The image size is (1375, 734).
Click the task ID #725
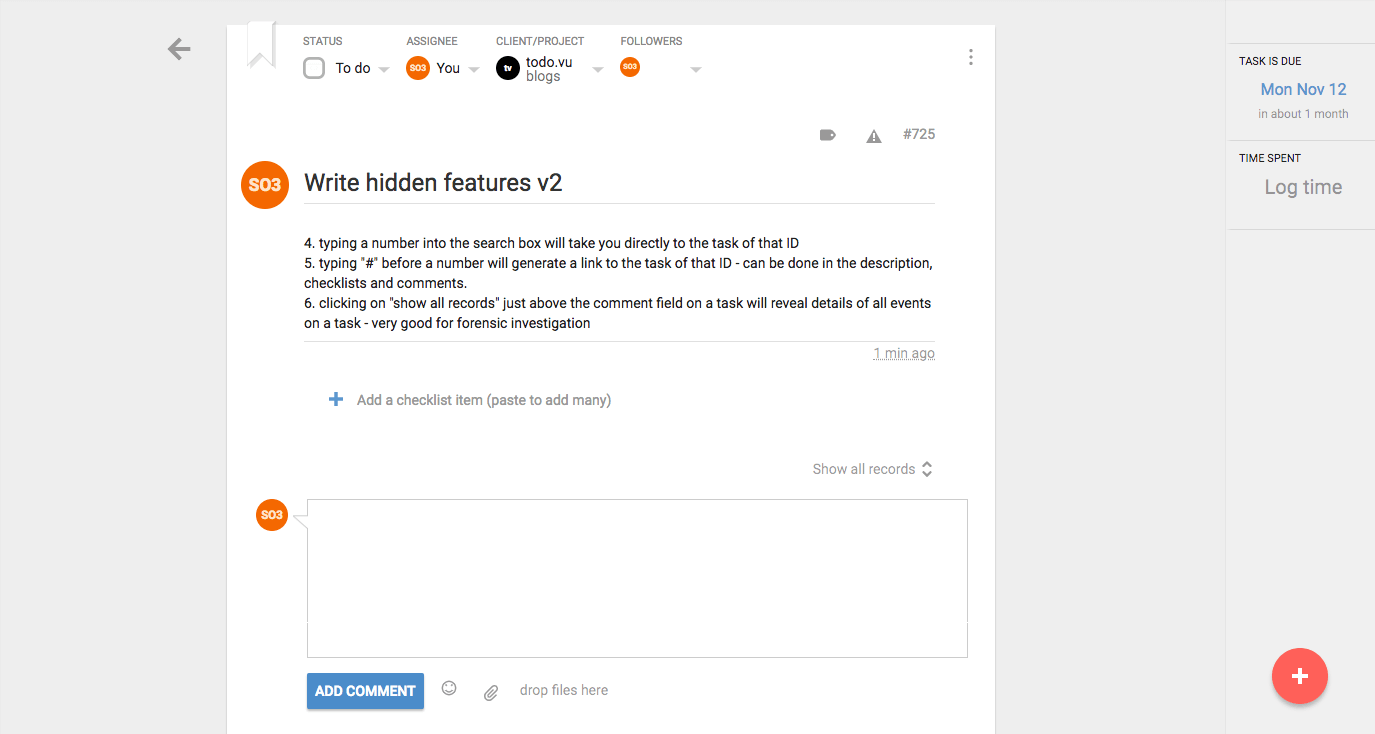919,134
